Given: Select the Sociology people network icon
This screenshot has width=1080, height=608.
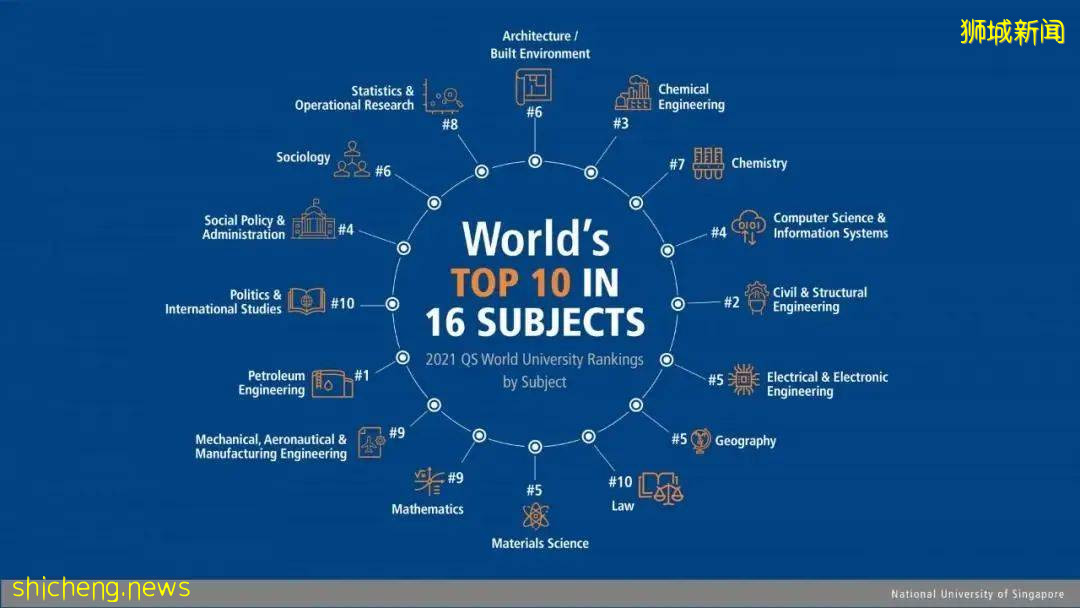Looking at the screenshot, I should tap(352, 158).
